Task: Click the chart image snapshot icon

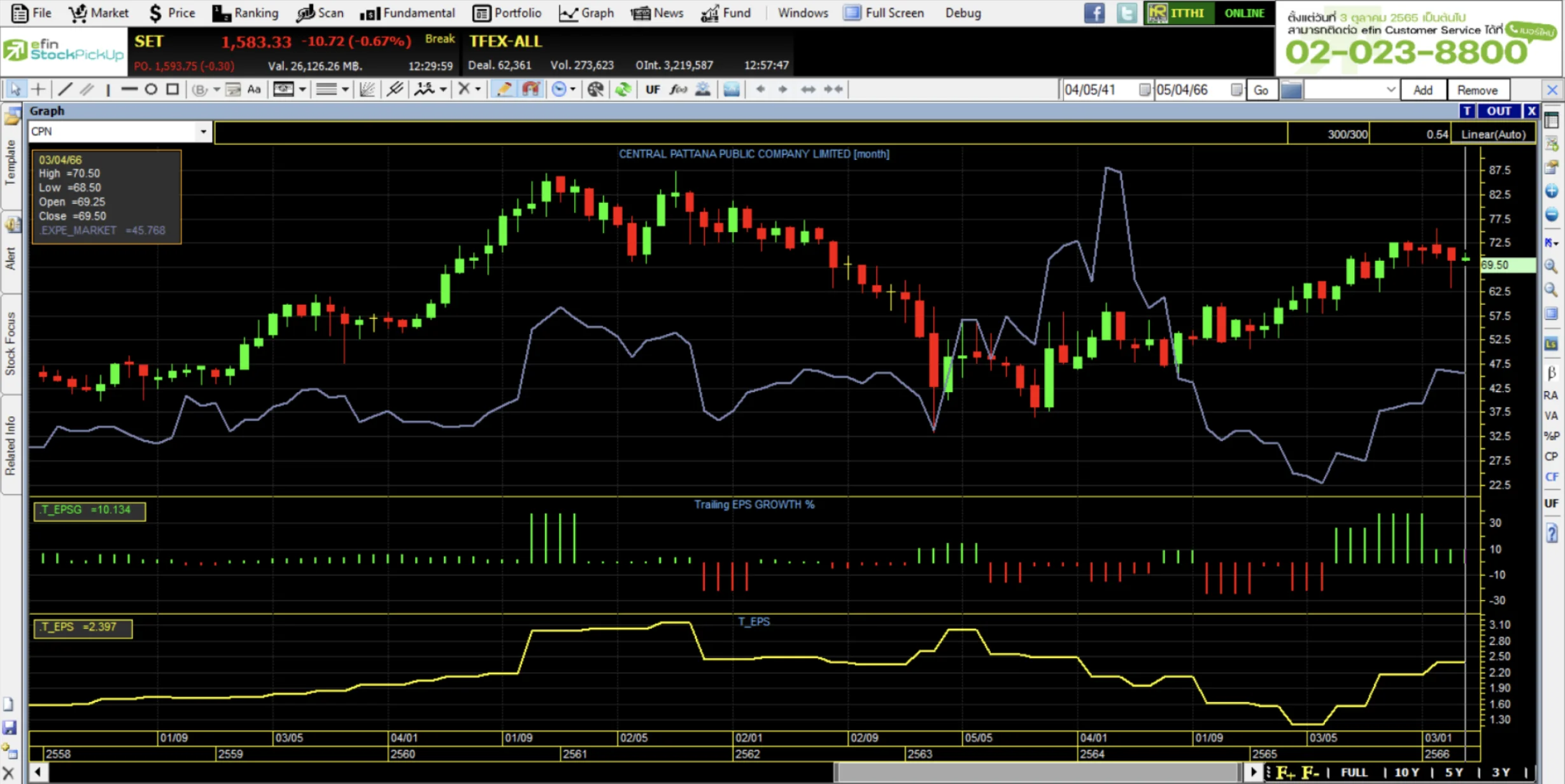Action: tap(732, 90)
